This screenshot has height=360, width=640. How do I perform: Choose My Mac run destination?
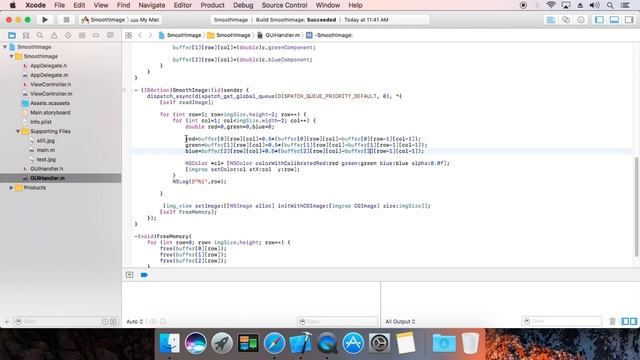coord(145,20)
